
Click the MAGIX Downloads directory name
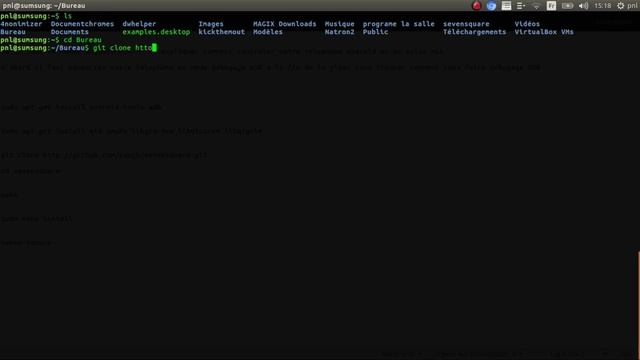click(285, 24)
